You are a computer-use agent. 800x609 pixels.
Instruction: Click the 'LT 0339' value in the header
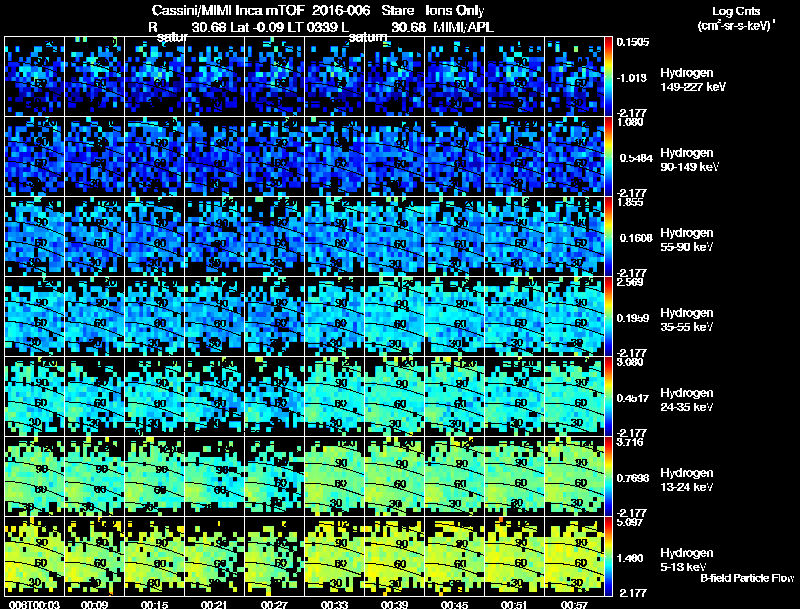(311, 28)
